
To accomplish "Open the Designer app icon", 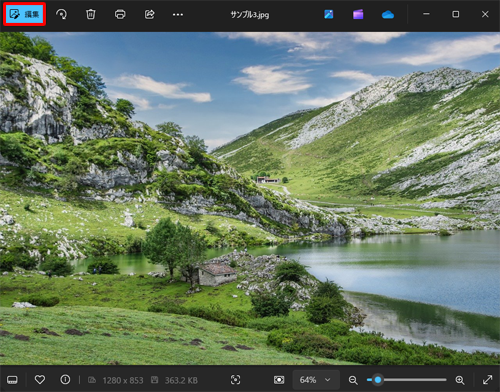I will 329,14.
